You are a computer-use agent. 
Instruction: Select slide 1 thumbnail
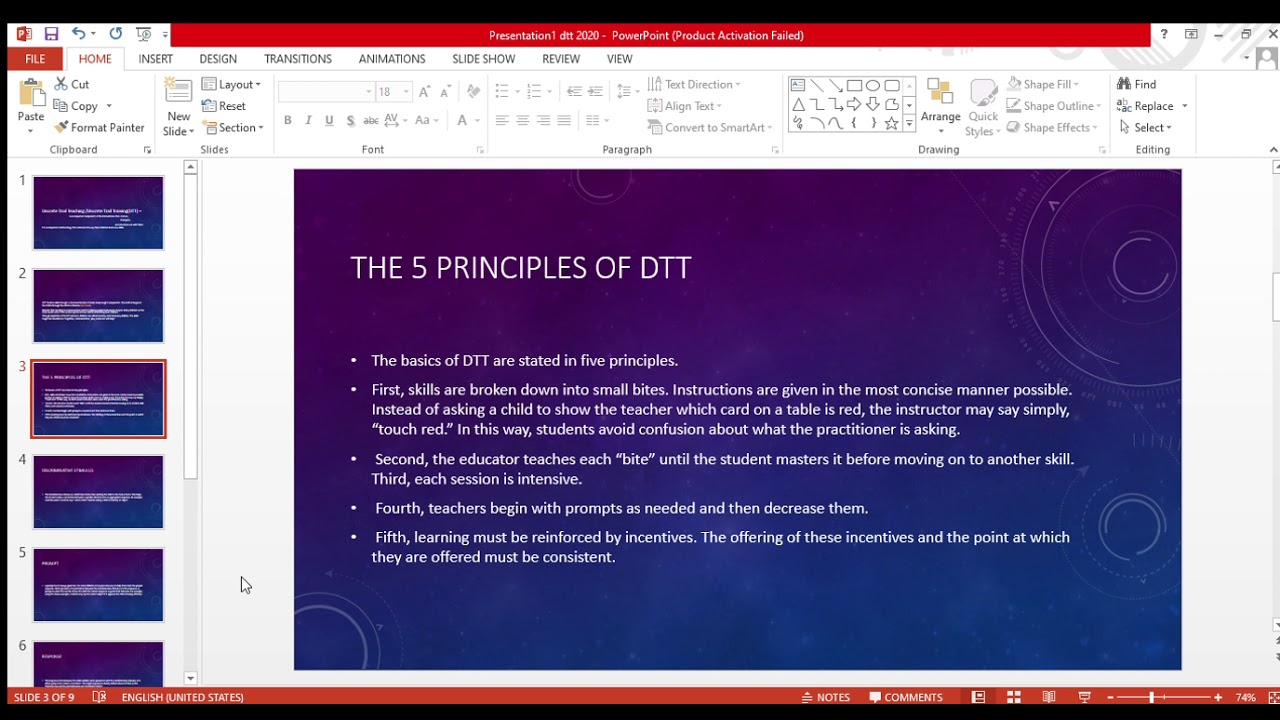pos(98,213)
